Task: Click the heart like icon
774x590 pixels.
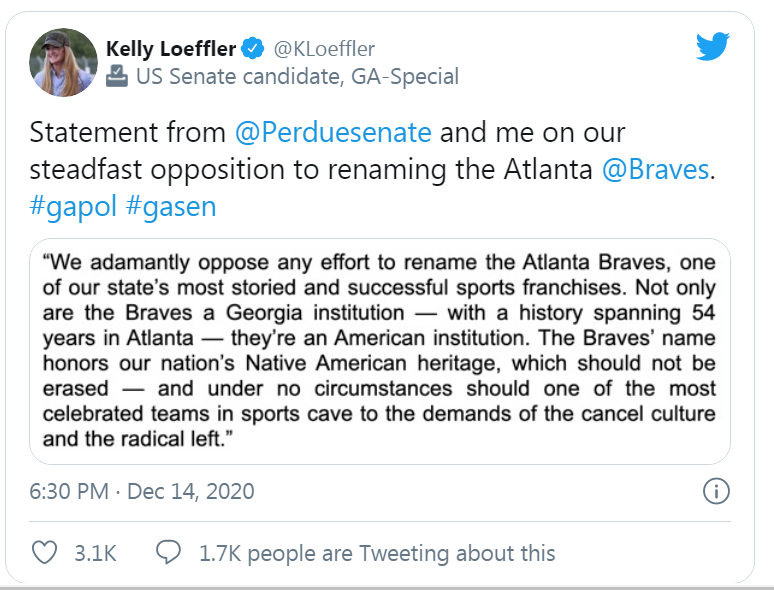Action: tap(44, 552)
